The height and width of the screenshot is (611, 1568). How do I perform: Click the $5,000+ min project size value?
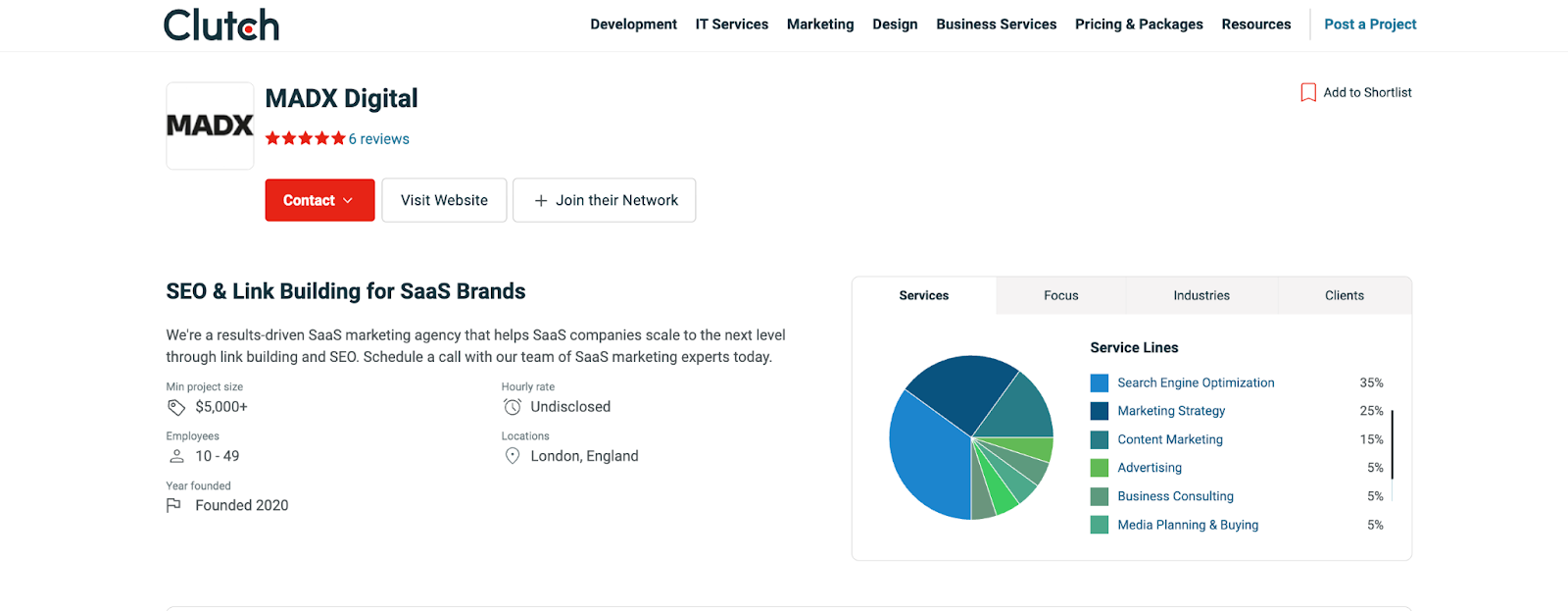click(221, 407)
